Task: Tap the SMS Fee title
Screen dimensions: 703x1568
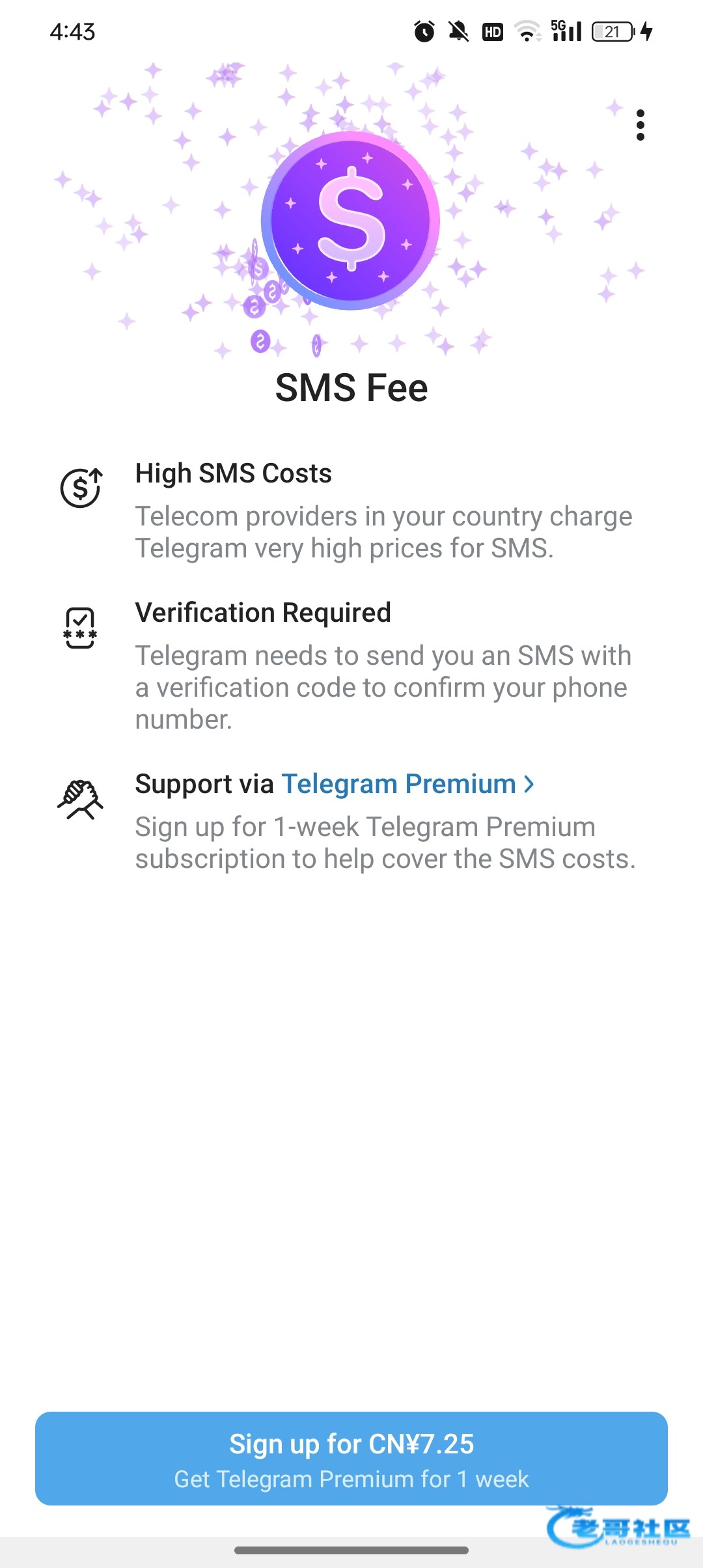Action: (351, 388)
